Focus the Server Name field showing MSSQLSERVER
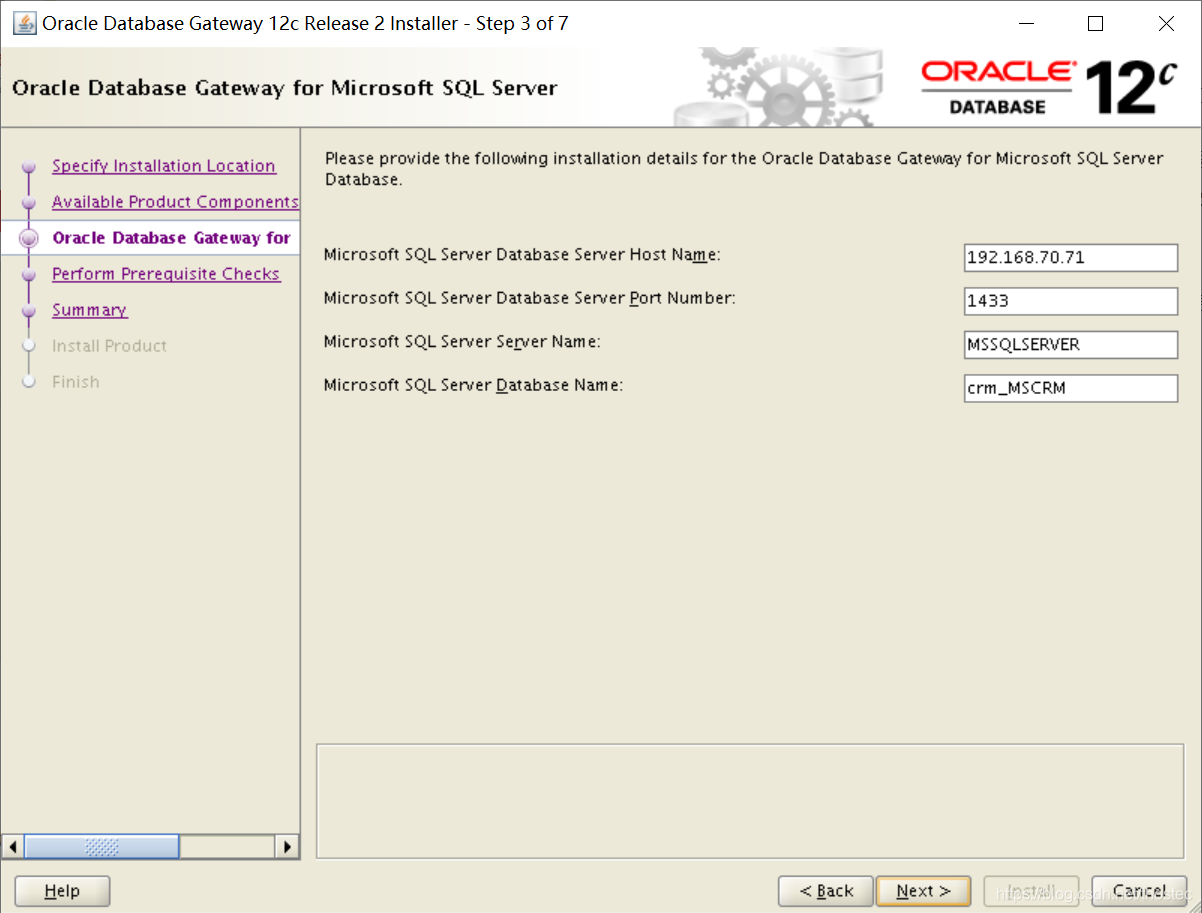 coord(1071,345)
